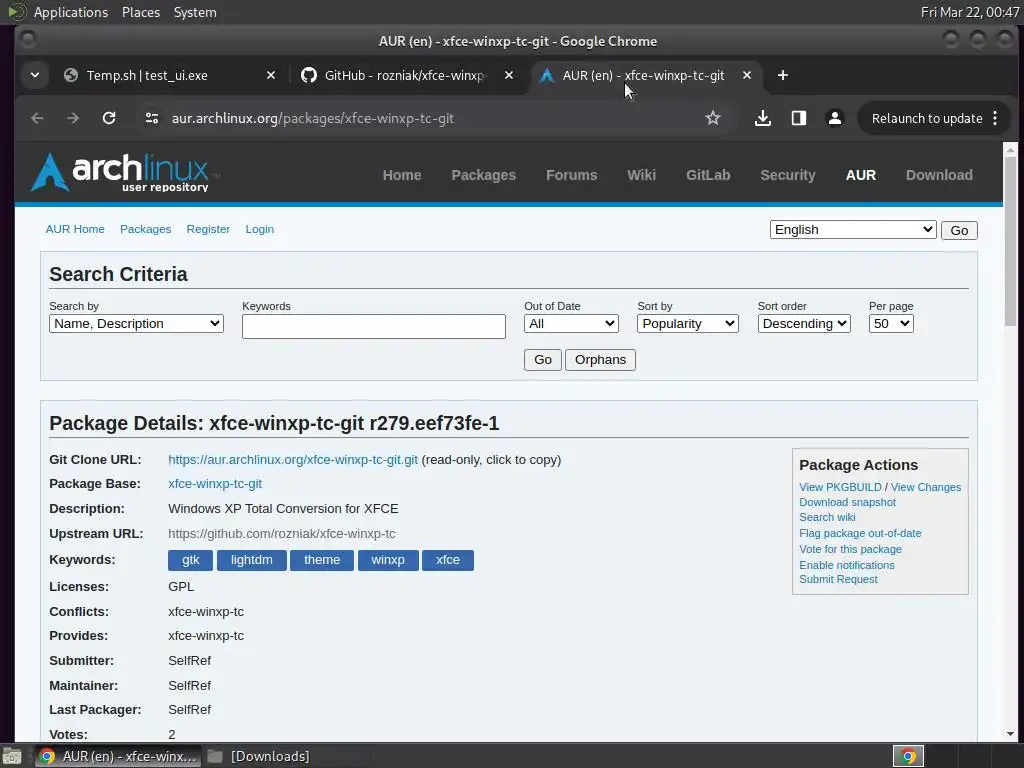Viewport: 1024px width, 768px height.
Task: Expand the Per page dropdown
Action: [x=891, y=324]
